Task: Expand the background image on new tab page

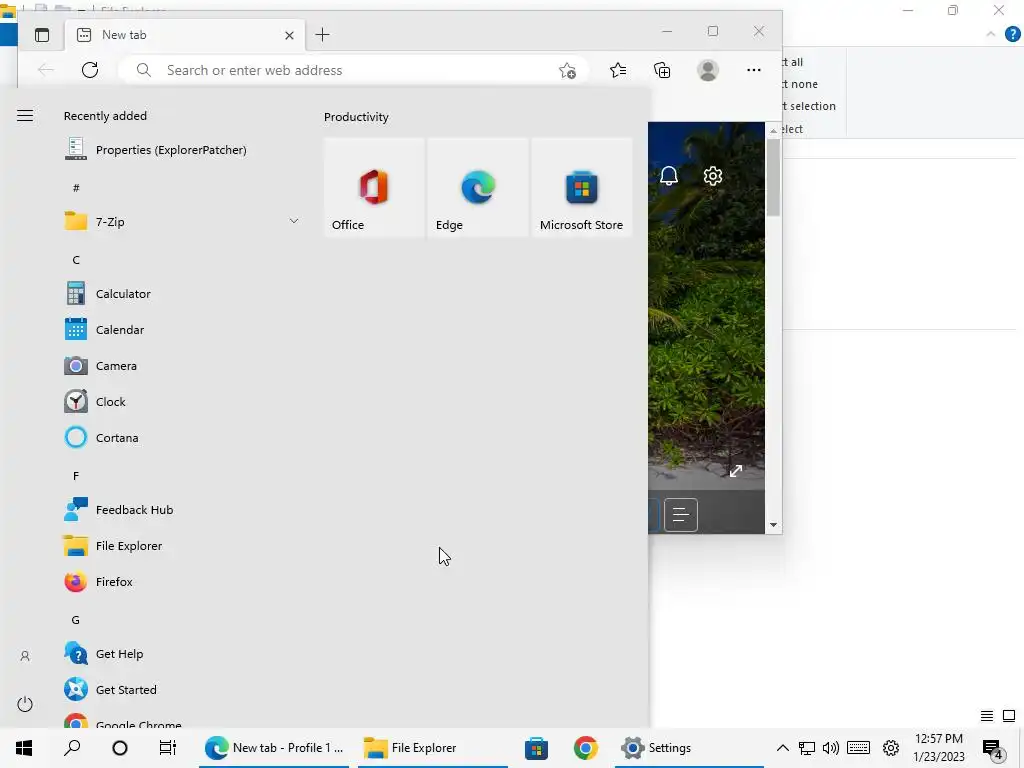Action: click(x=736, y=471)
